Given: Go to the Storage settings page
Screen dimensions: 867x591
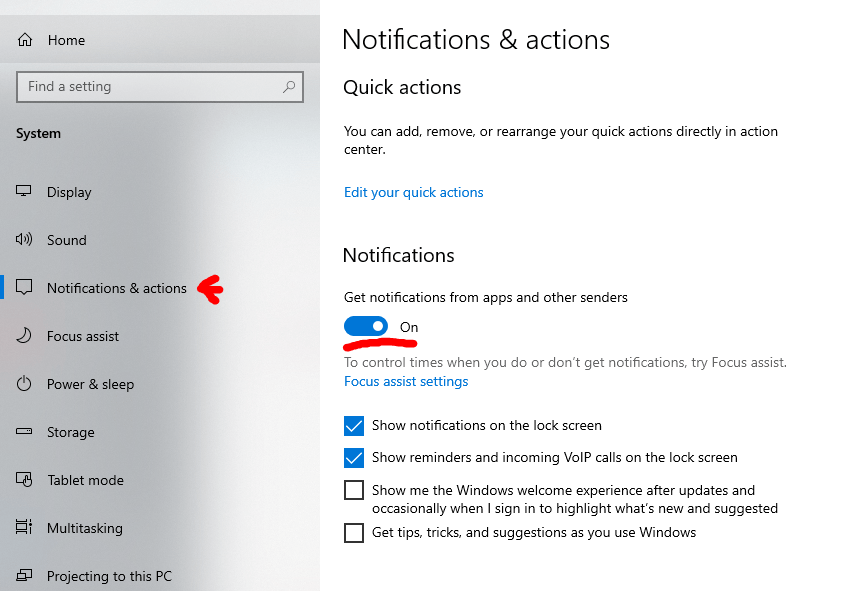Looking at the screenshot, I should 70,432.
